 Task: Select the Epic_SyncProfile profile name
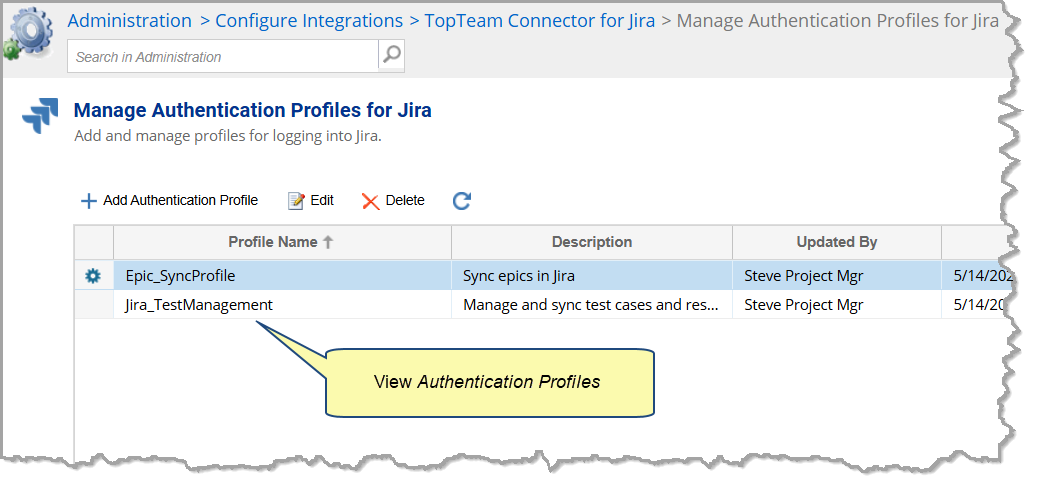[181, 276]
